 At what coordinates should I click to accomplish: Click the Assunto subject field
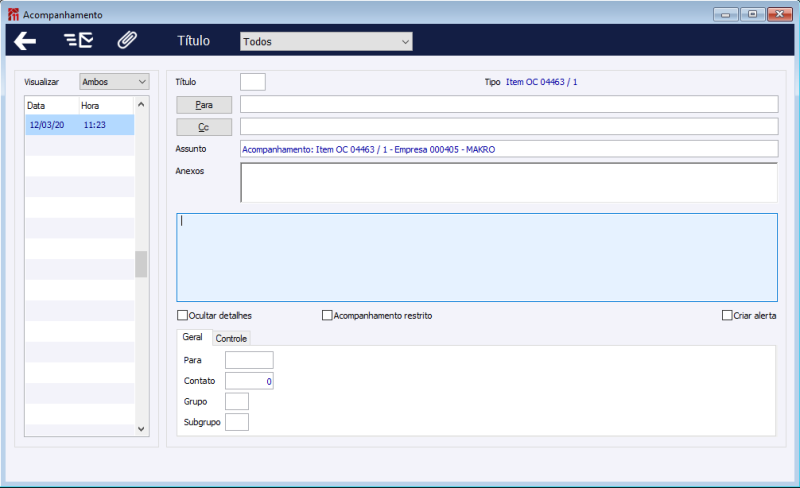point(509,149)
